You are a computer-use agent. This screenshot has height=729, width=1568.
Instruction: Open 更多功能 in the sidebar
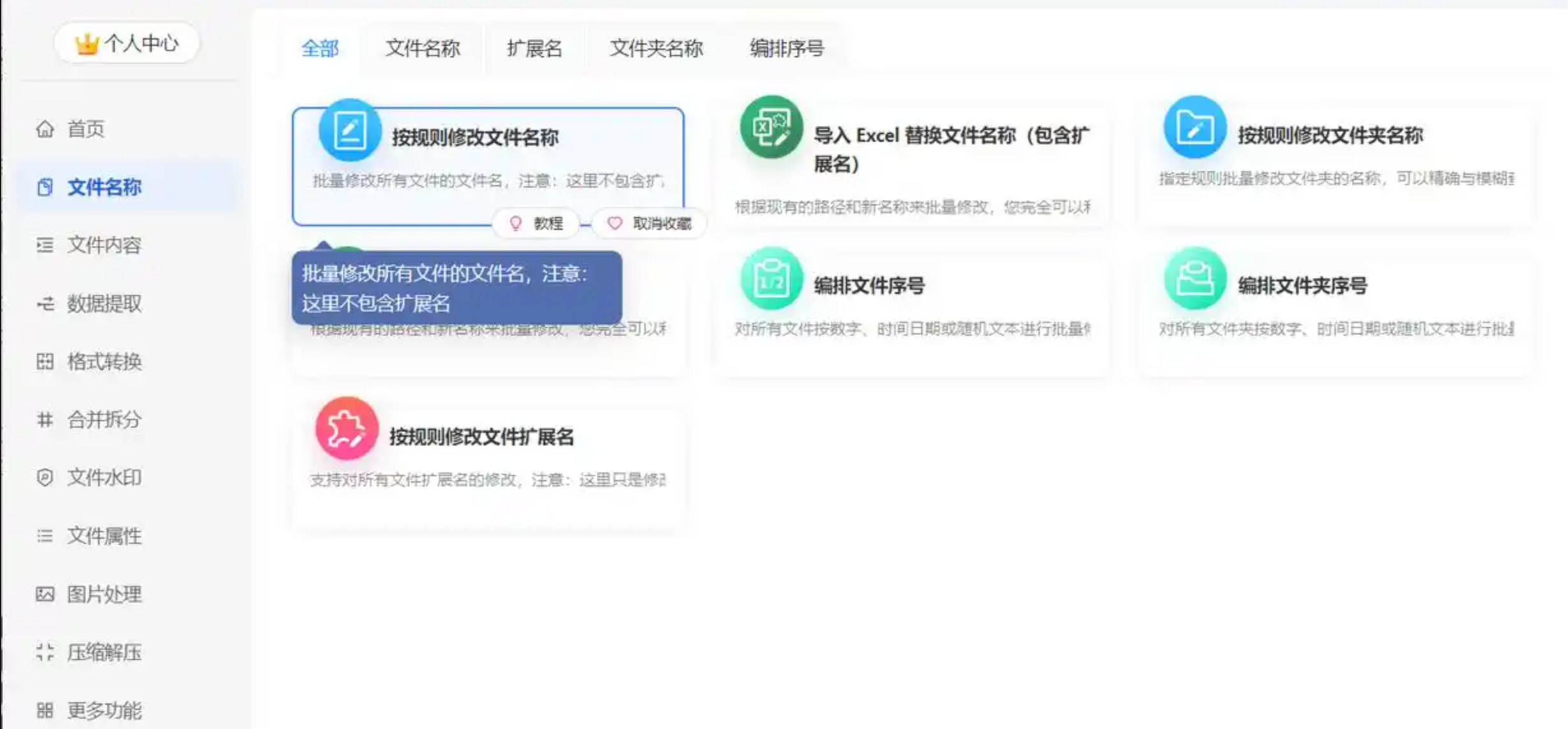point(104,710)
